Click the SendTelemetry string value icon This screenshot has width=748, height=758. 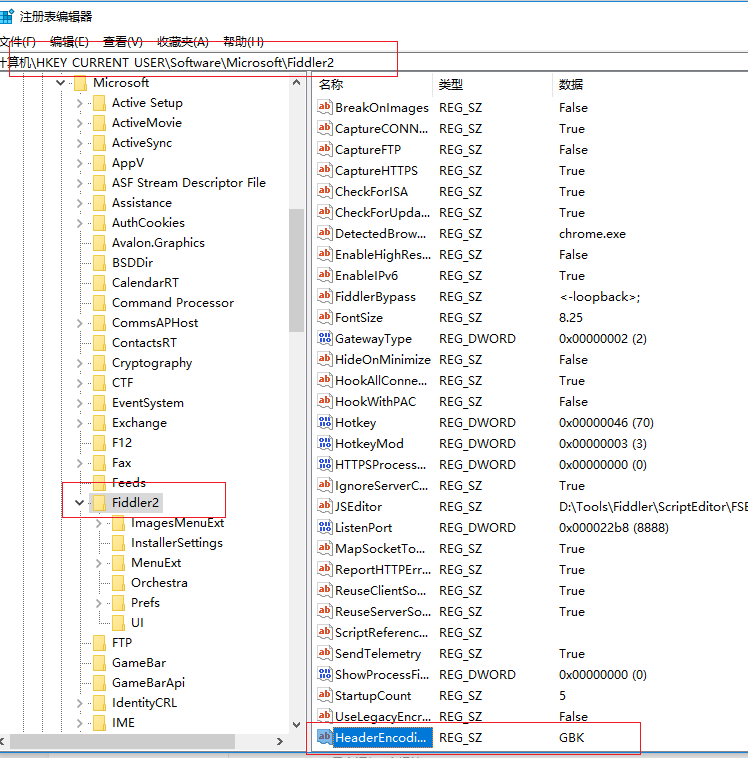(324, 653)
